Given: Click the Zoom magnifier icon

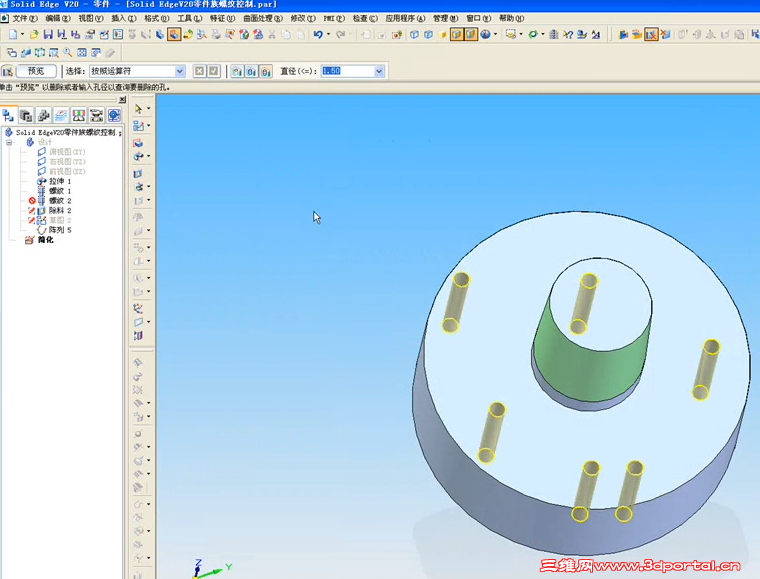Looking at the screenshot, I should pos(68,52).
